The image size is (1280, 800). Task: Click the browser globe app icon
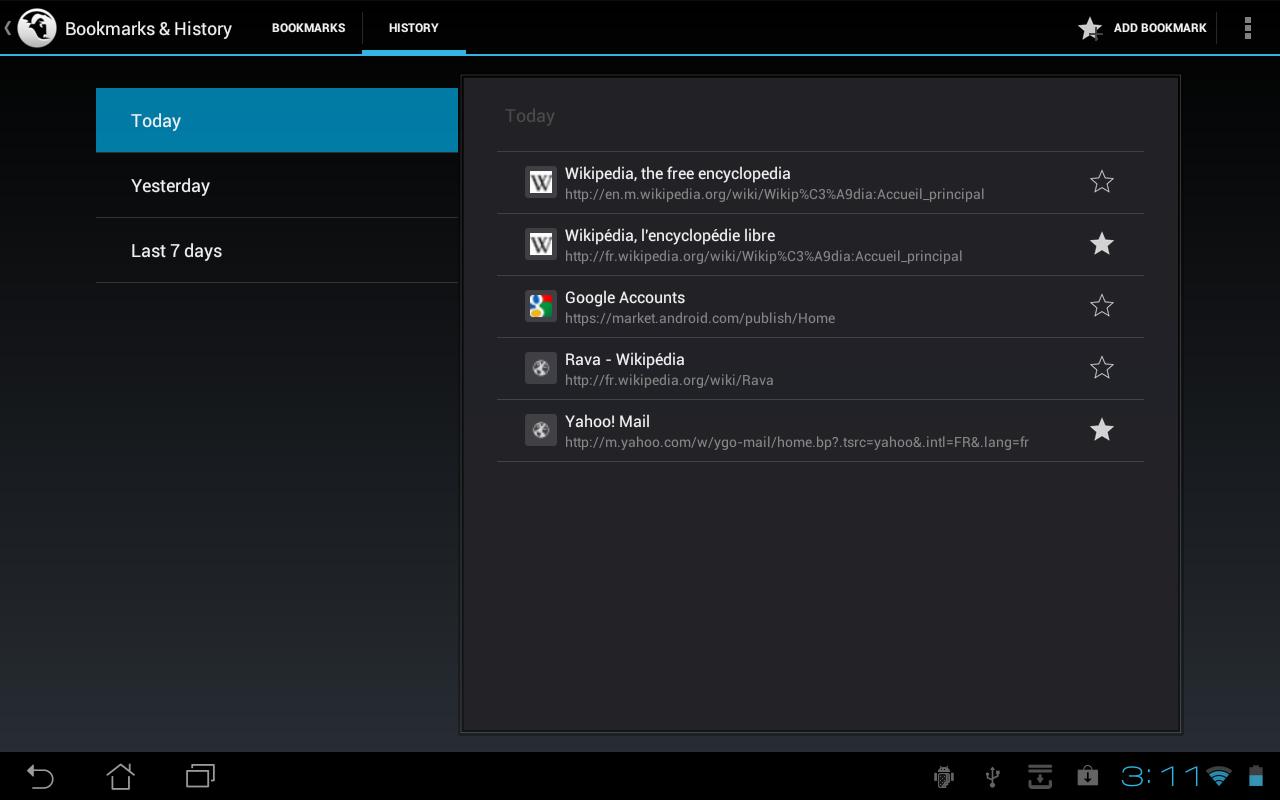[x=37, y=28]
